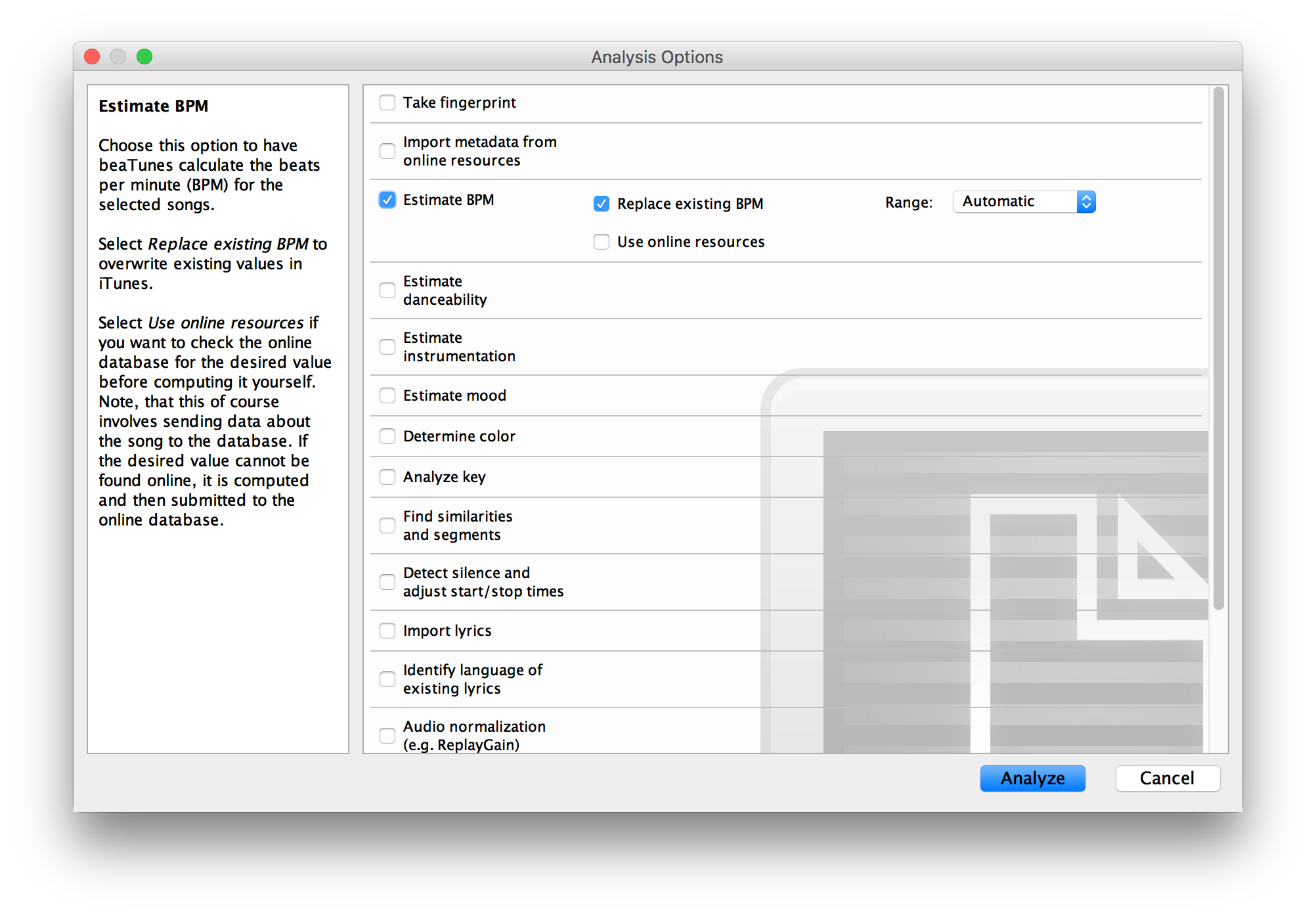
Task: Enable Use online resources for BPM
Action: pos(602,242)
